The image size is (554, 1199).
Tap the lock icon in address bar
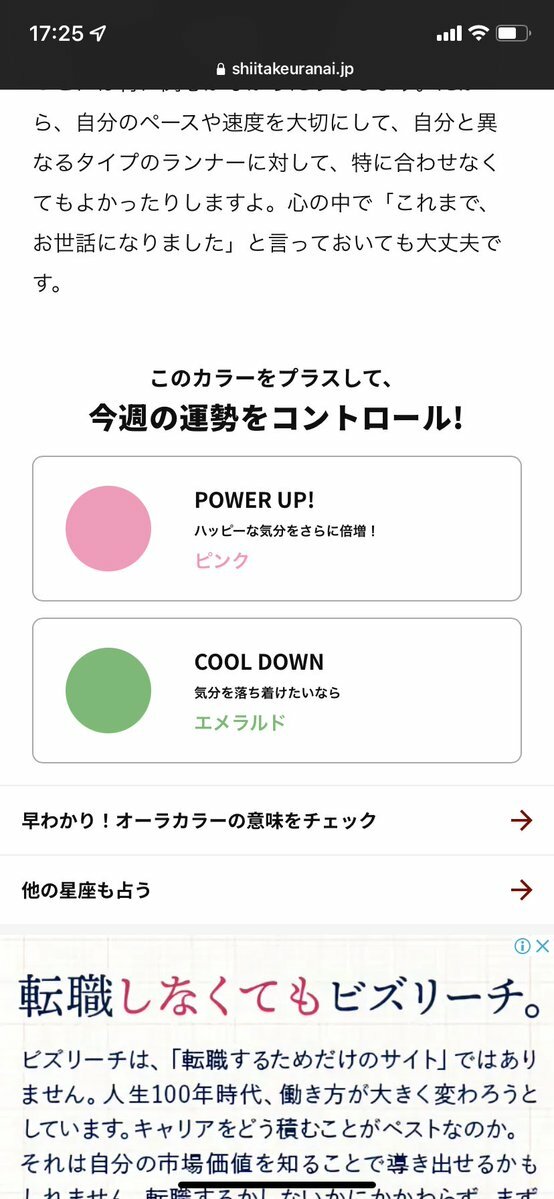coord(221,70)
